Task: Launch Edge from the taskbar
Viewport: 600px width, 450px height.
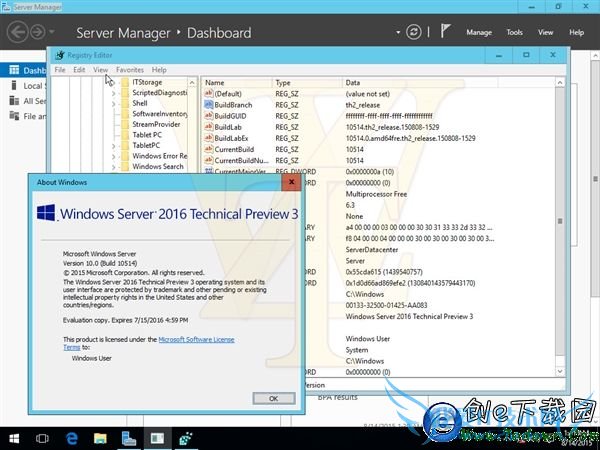Action: pos(72,438)
